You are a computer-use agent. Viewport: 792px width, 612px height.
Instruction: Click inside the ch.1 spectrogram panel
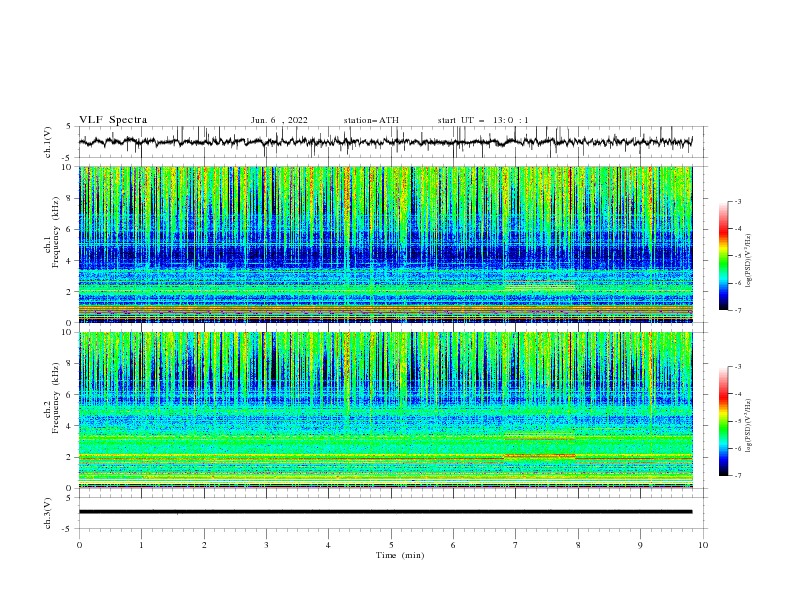point(385,244)
